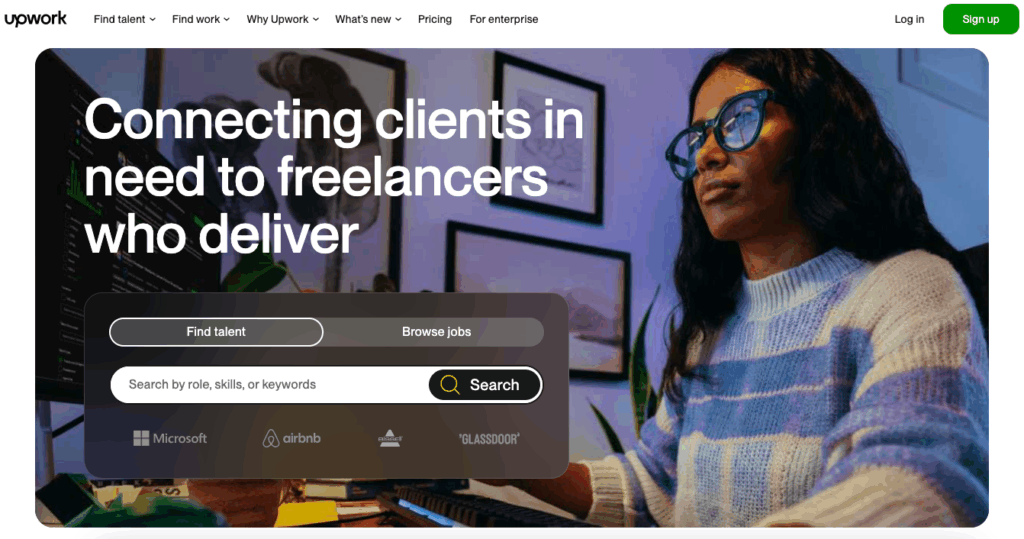The image size is (1024, 539).
Task: Open the Pricing page
Action: [x=435, y=20]
